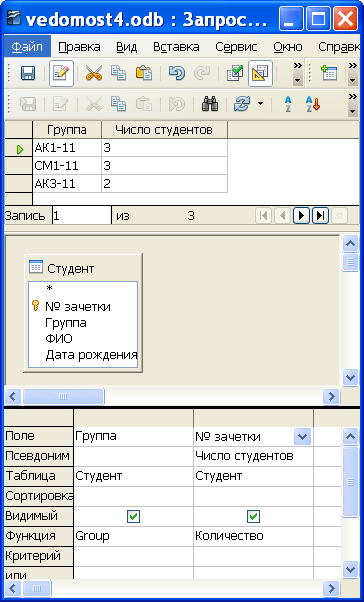Image resolution: width=364 pixels, height=602 pixels.
Task: Click the count cell showing 2
Action: pyautogui.click(x=165, y=184)
